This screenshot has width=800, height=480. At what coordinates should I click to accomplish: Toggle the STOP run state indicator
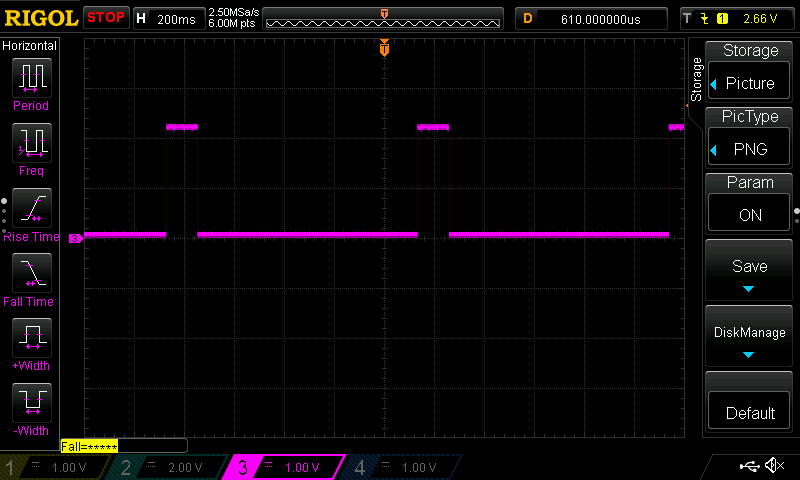tap(106, 17)
